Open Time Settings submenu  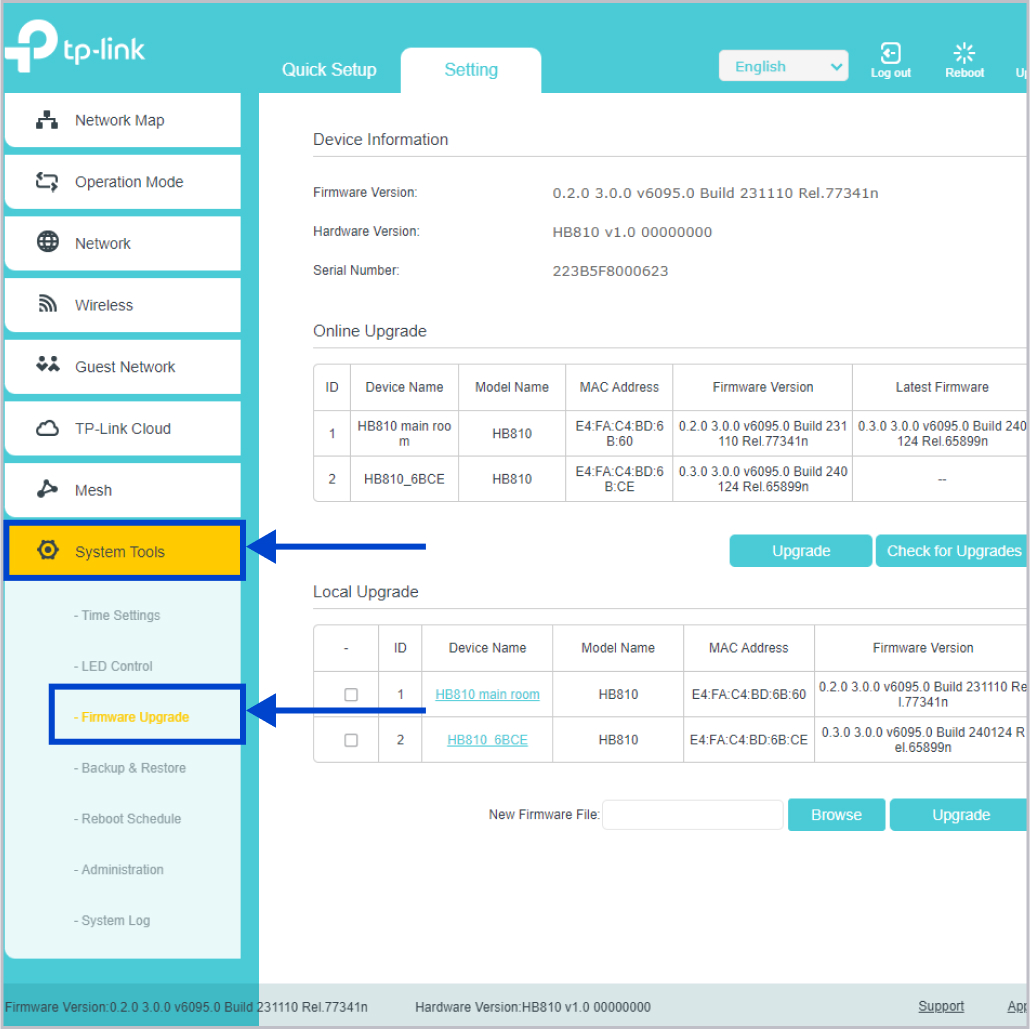click(117, 615)
